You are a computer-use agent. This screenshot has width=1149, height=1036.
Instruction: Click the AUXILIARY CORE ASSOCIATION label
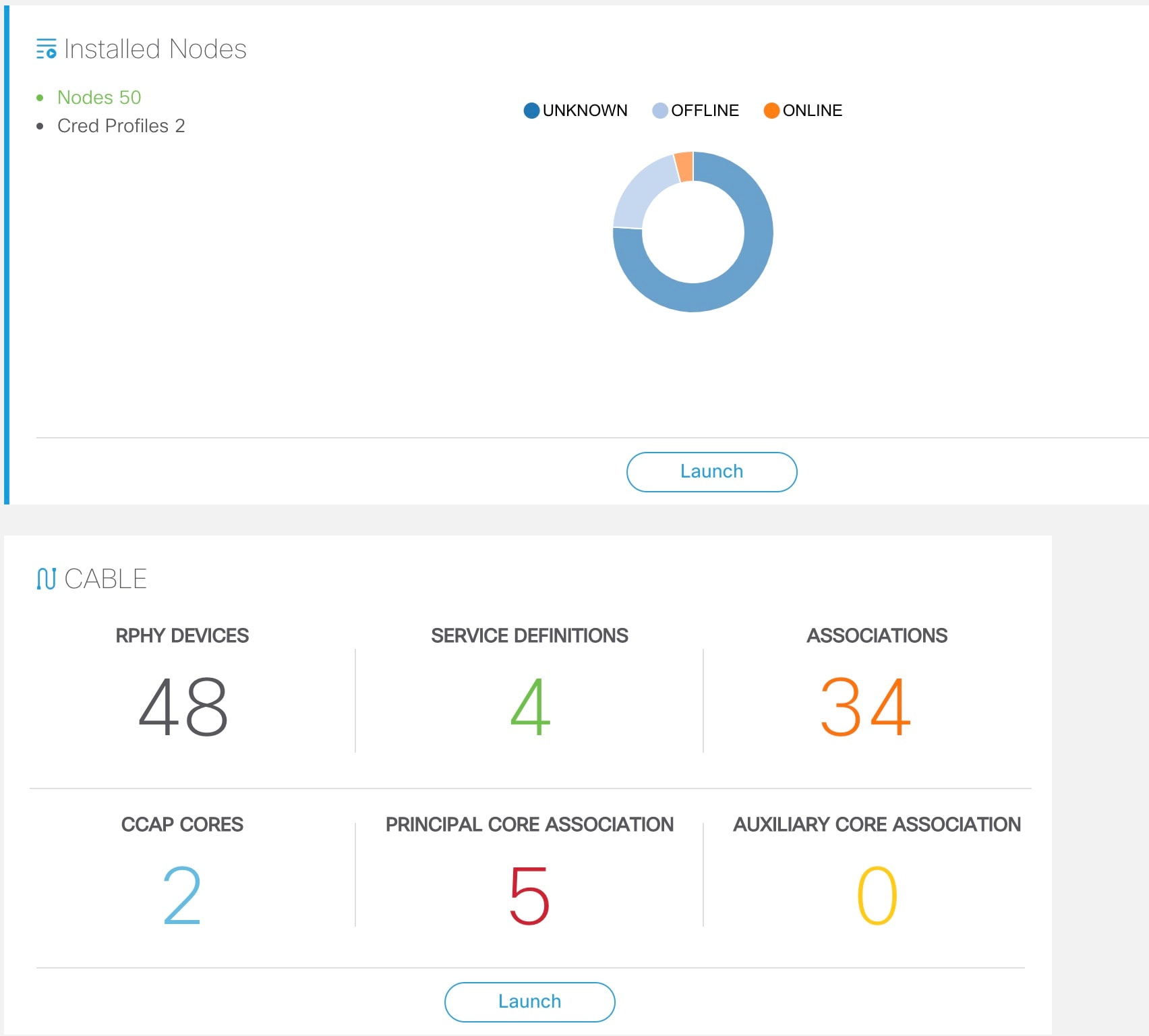click(x=877, y=824)
